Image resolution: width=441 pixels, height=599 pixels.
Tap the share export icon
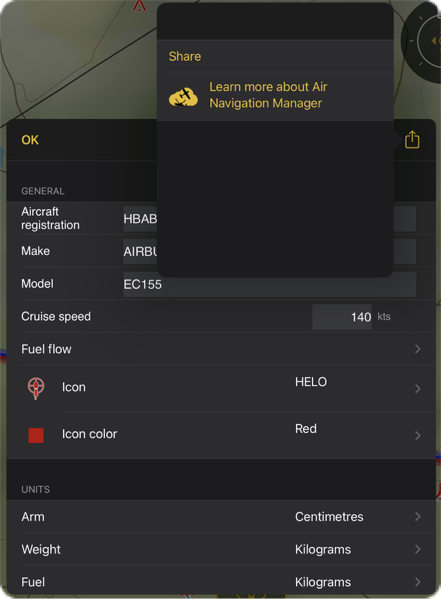point(412,139)
